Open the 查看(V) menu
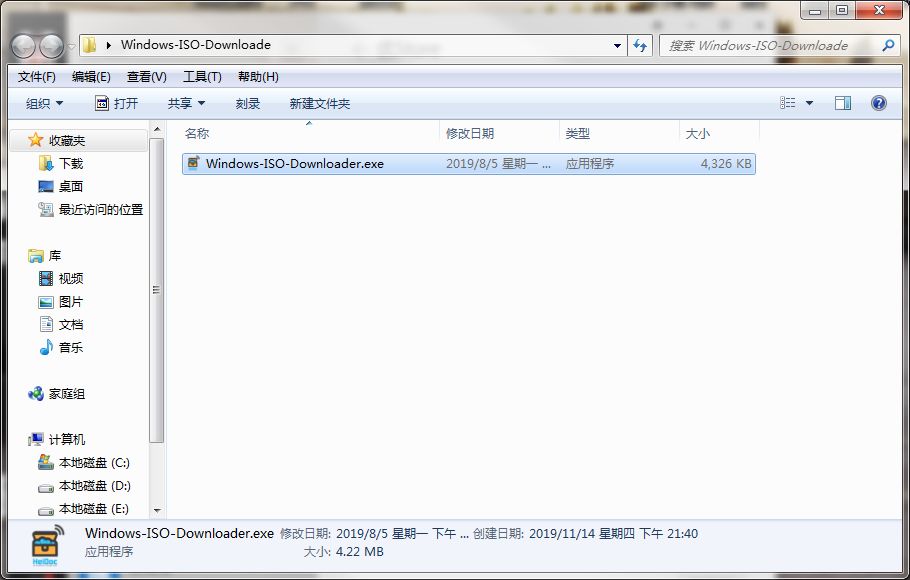Viewport: 910px width, 580px height. (x=147, y=77)
